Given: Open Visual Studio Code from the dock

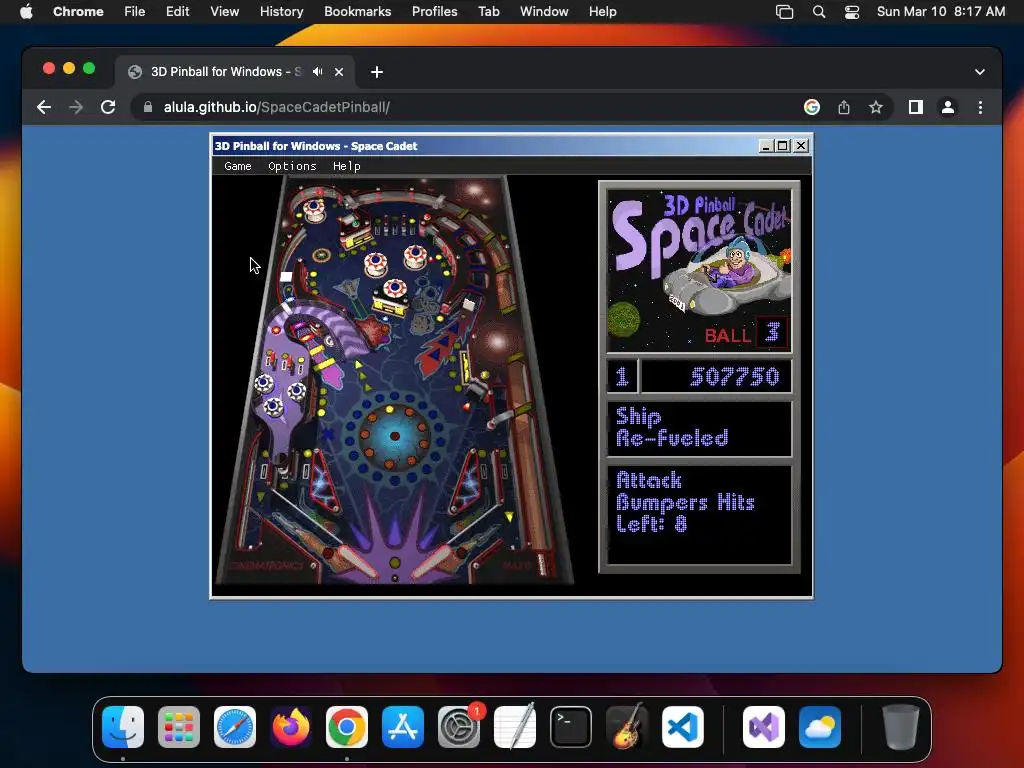Looking at the screenshot, I should pyautogui.click(x=683, y=727).
